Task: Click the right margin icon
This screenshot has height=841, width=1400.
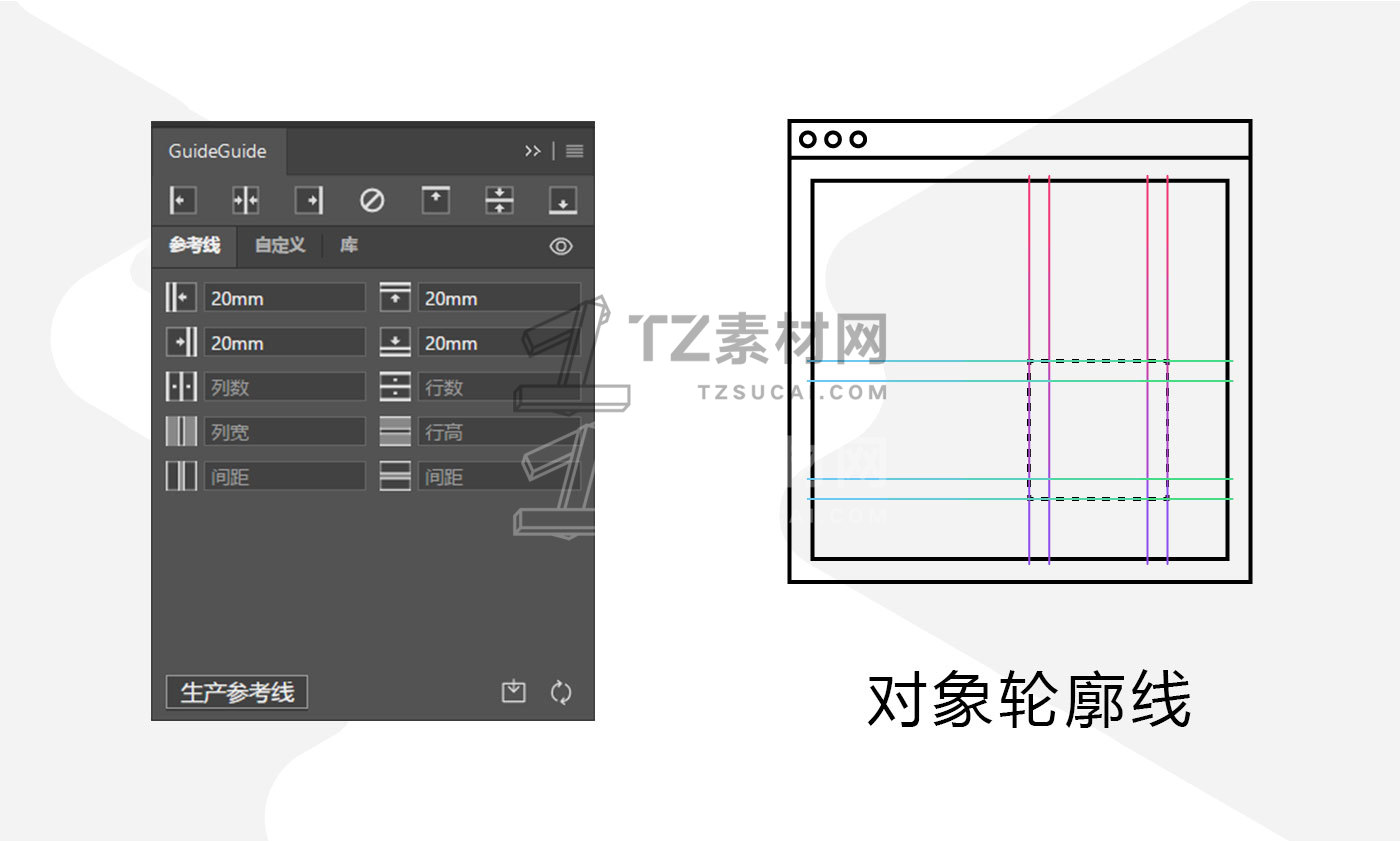Action: click(181, 342)
